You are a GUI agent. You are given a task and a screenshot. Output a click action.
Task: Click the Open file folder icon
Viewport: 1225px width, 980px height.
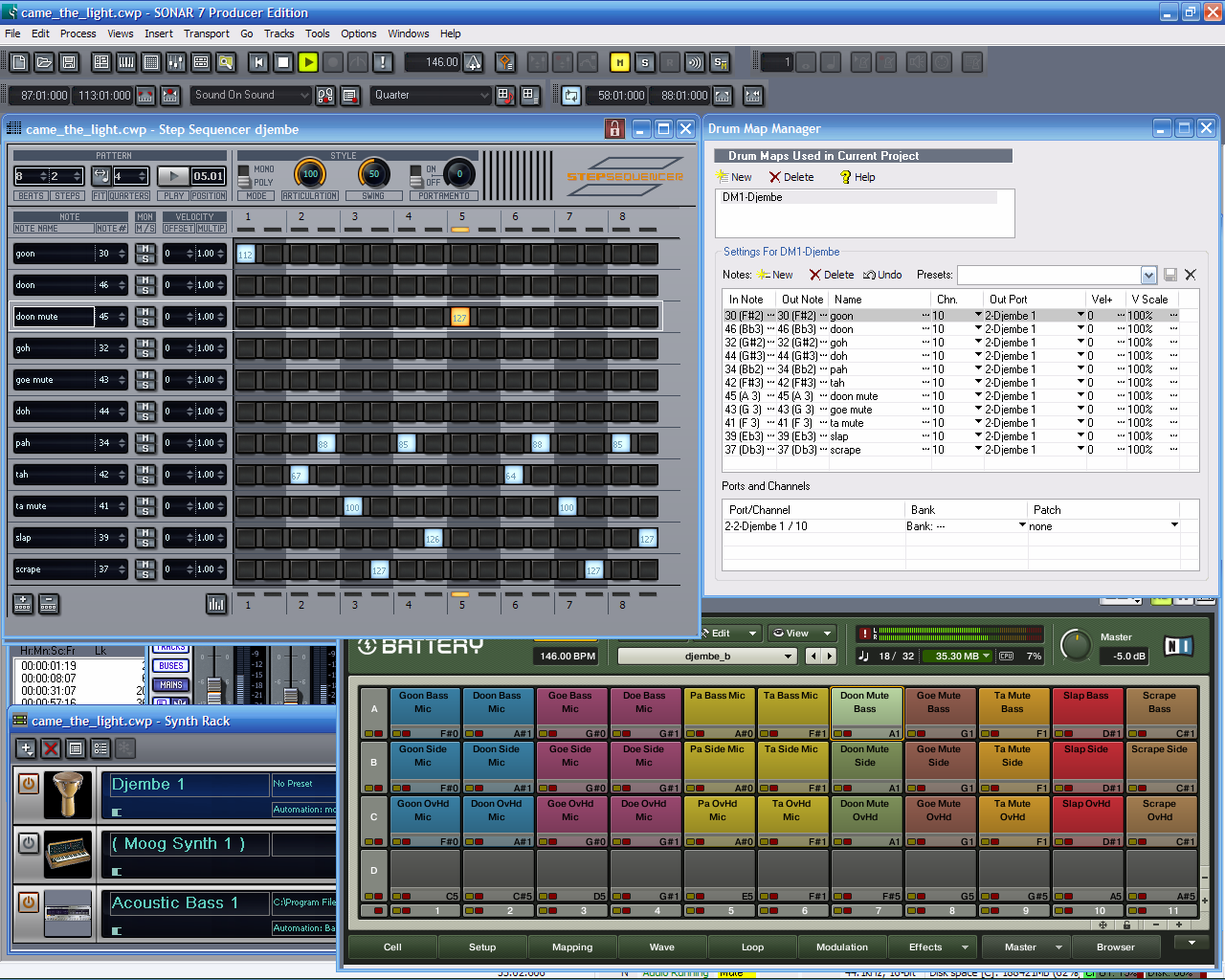point(44,62)
